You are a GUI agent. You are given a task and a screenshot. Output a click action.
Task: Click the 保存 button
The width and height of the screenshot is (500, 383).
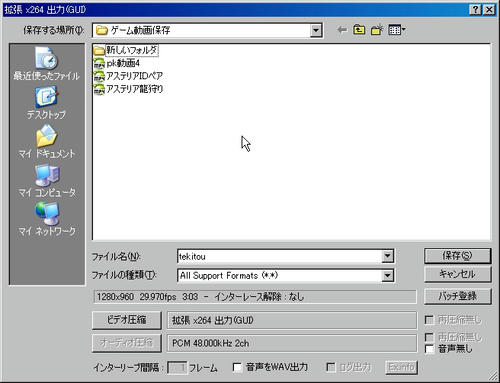(457, 256)
